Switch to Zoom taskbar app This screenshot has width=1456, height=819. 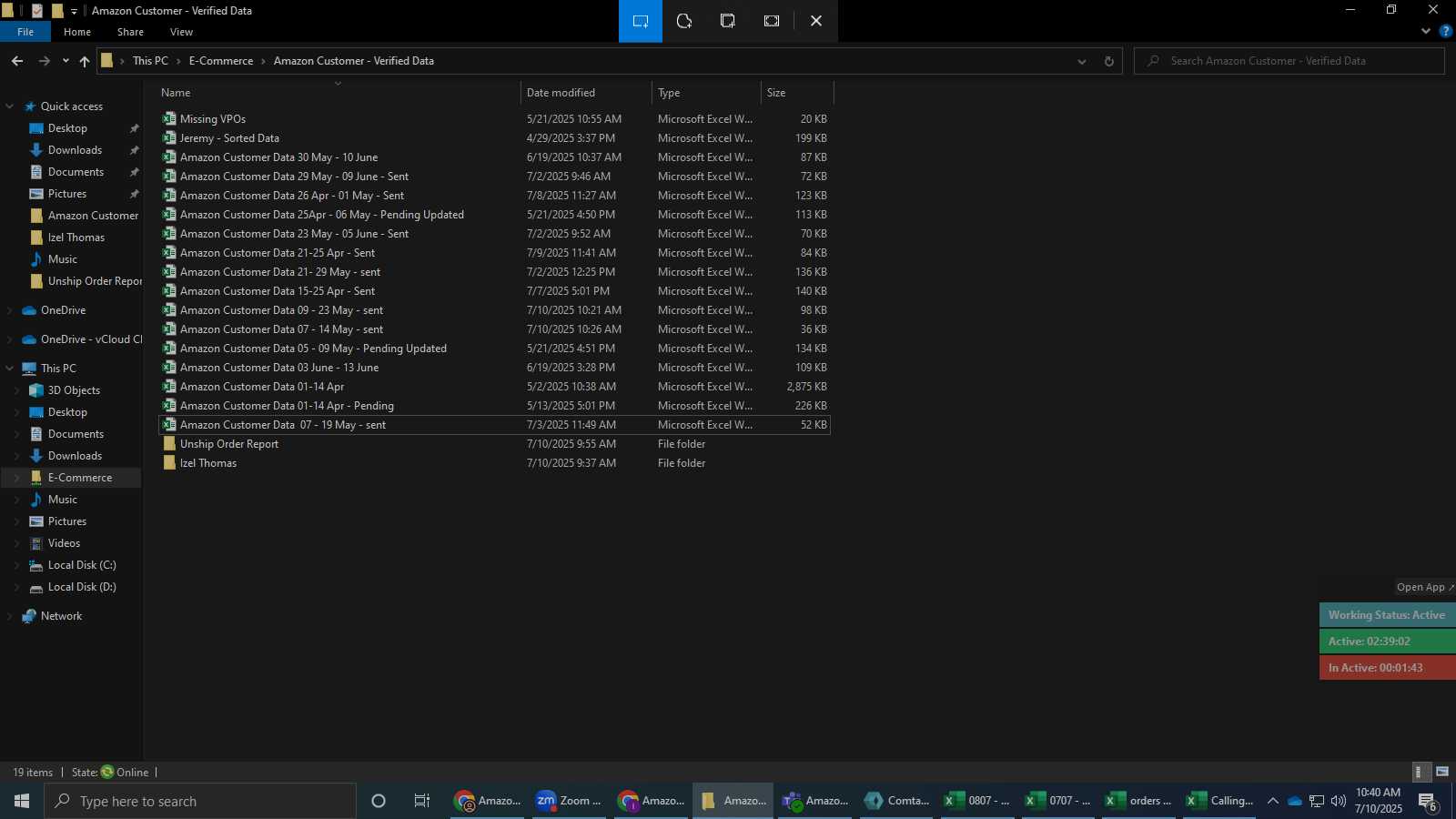(x=569, y=801)
